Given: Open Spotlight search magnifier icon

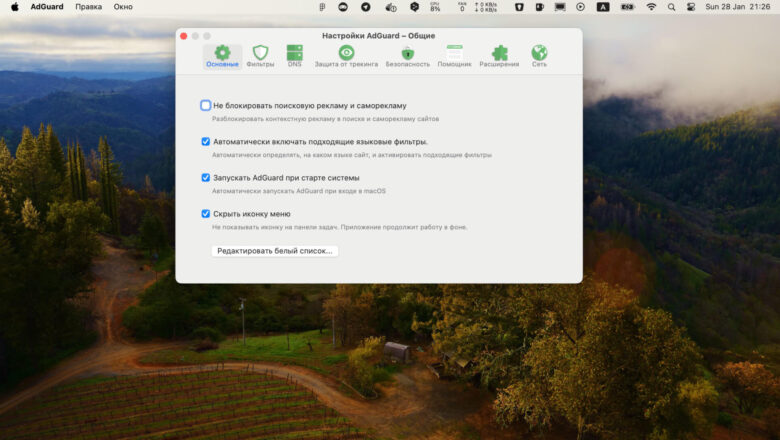Looking at the screenshot, I should point(672,7).
